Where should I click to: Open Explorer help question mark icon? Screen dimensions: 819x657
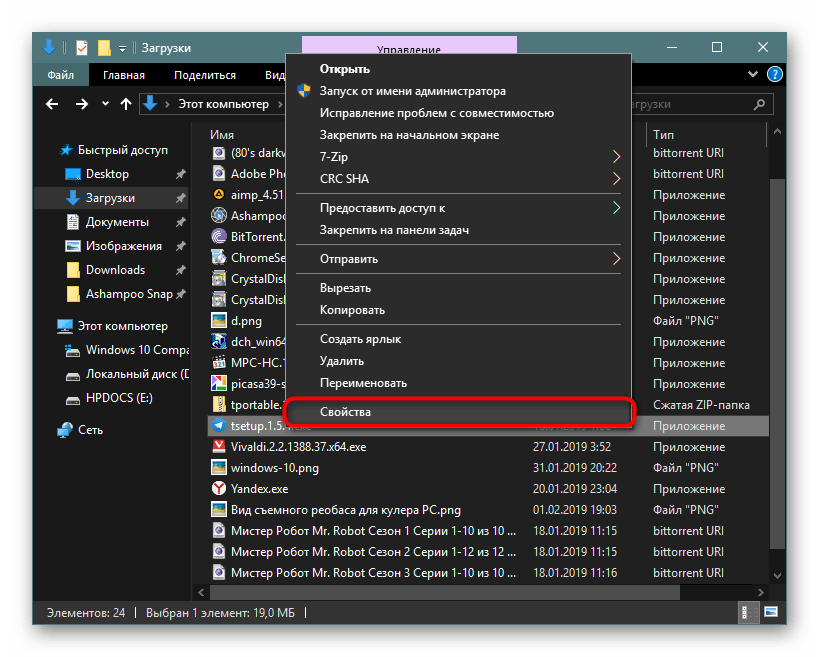click(x=773, y=75)
